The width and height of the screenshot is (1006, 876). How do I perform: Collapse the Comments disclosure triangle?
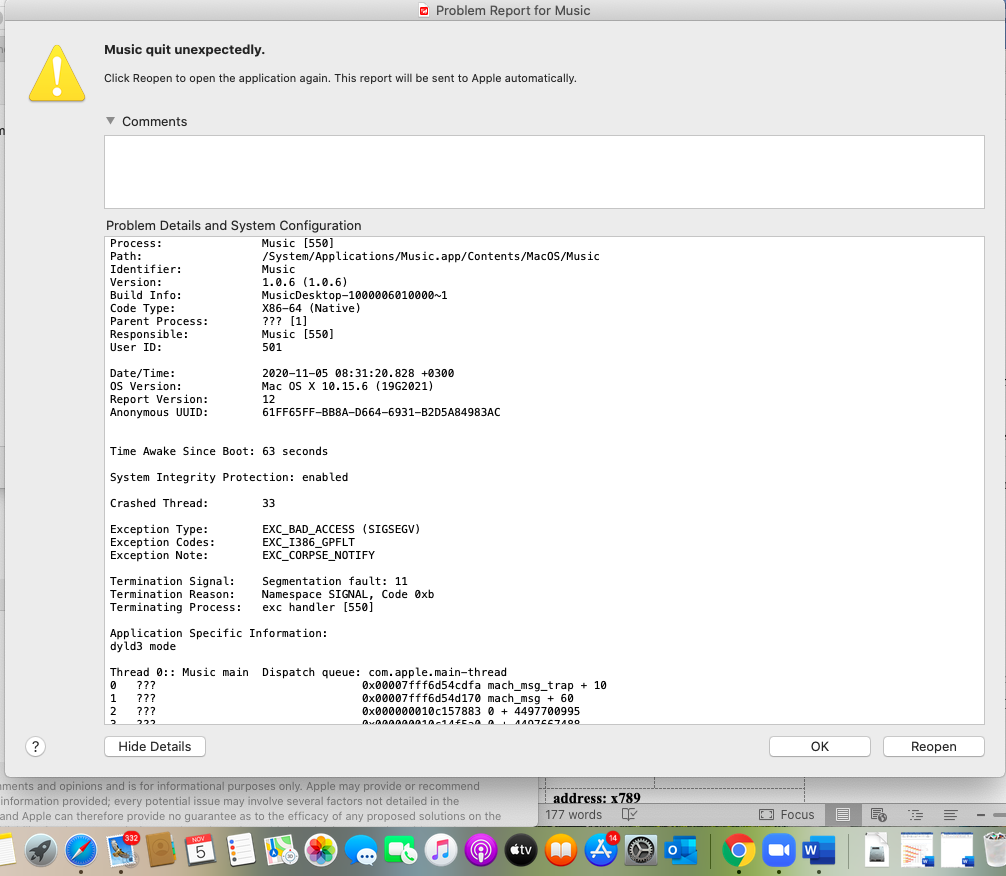(x=111, y=121)
